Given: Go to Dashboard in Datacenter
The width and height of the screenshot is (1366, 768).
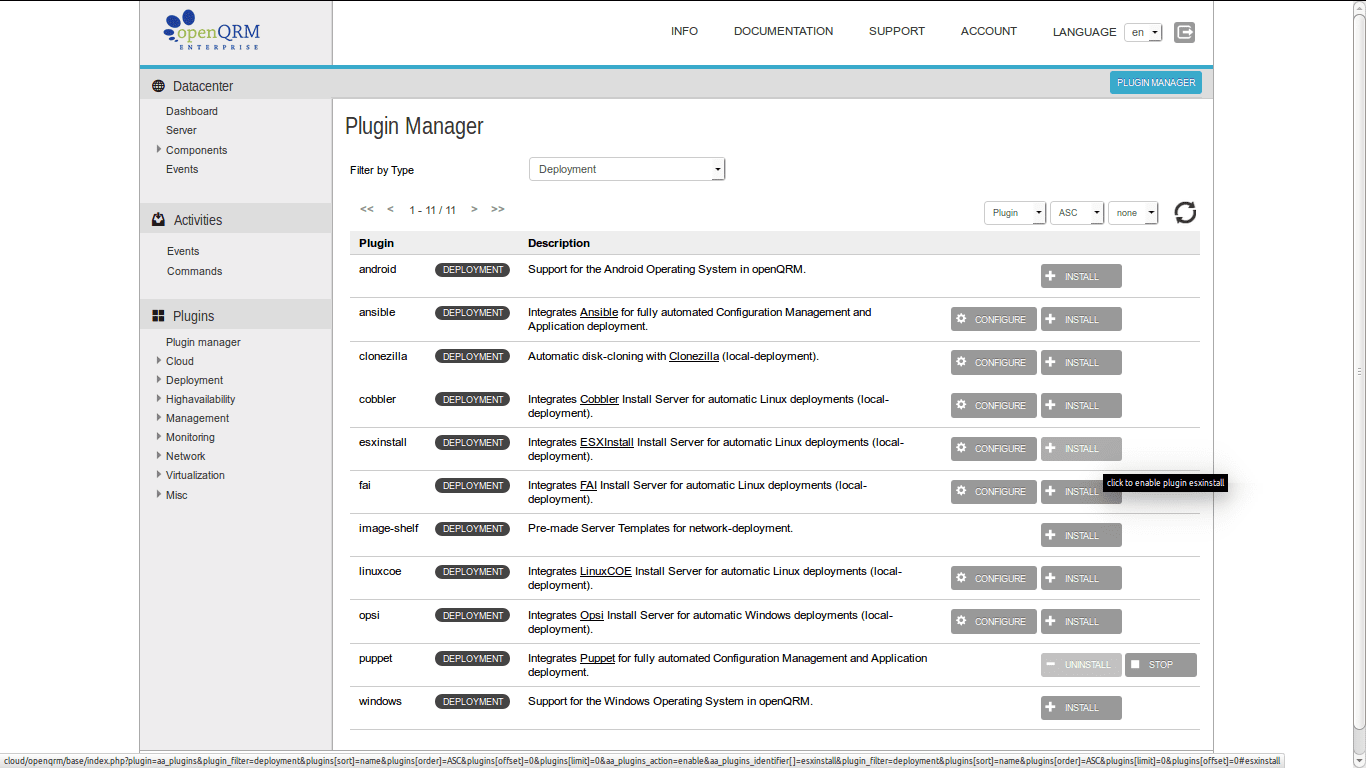Looking at the screenshot, I should (x=192, y=111).
